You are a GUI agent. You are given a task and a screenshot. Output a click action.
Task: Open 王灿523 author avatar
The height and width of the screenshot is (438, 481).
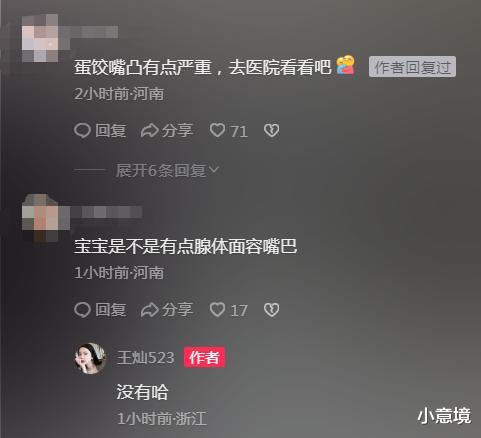click(90, 358)
